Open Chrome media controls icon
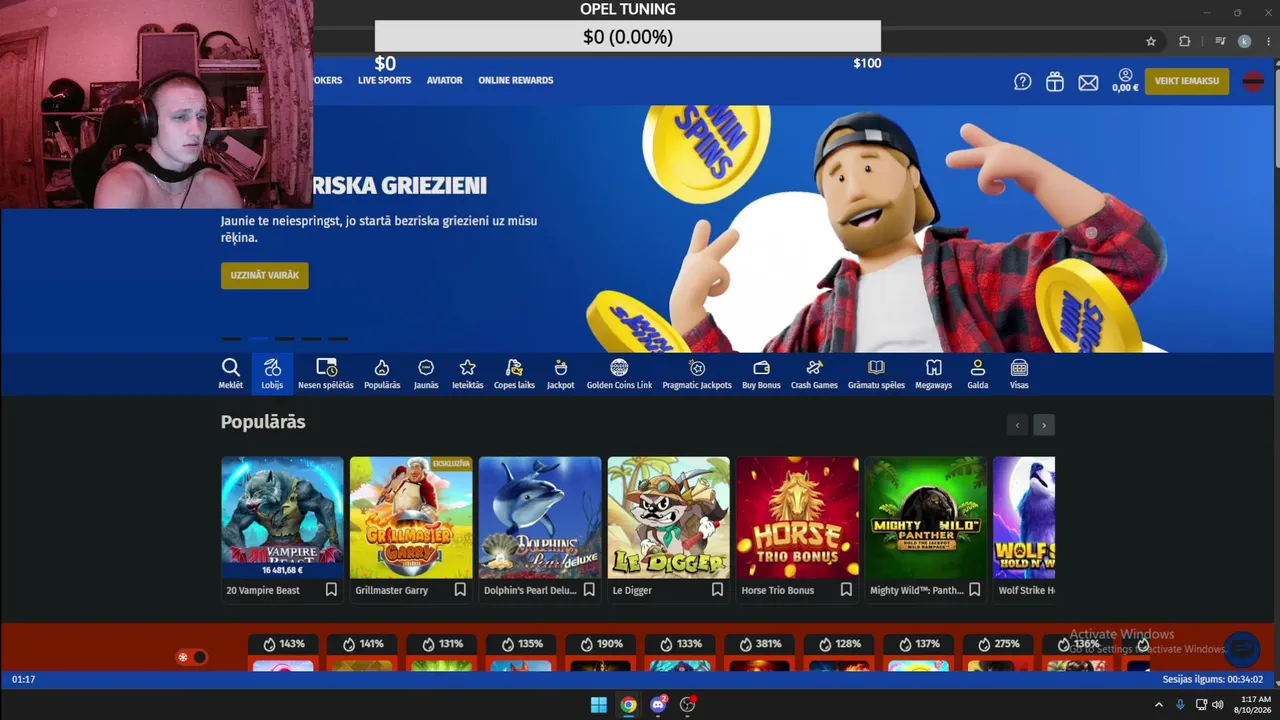 (1220, 41)
